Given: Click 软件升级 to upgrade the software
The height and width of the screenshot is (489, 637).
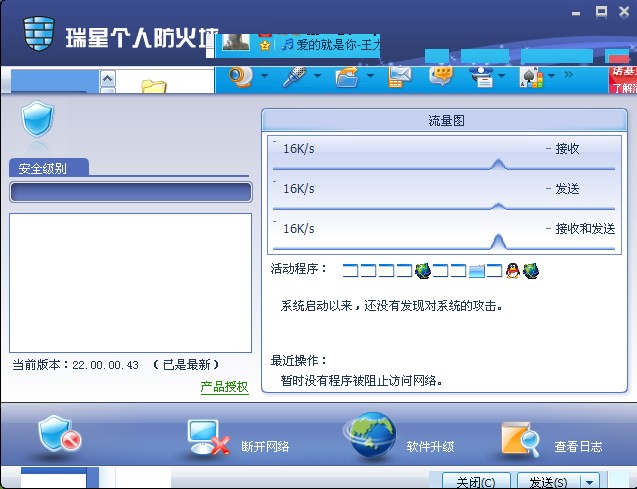Looking at the screenshot, I should click(x=430, y=446).
